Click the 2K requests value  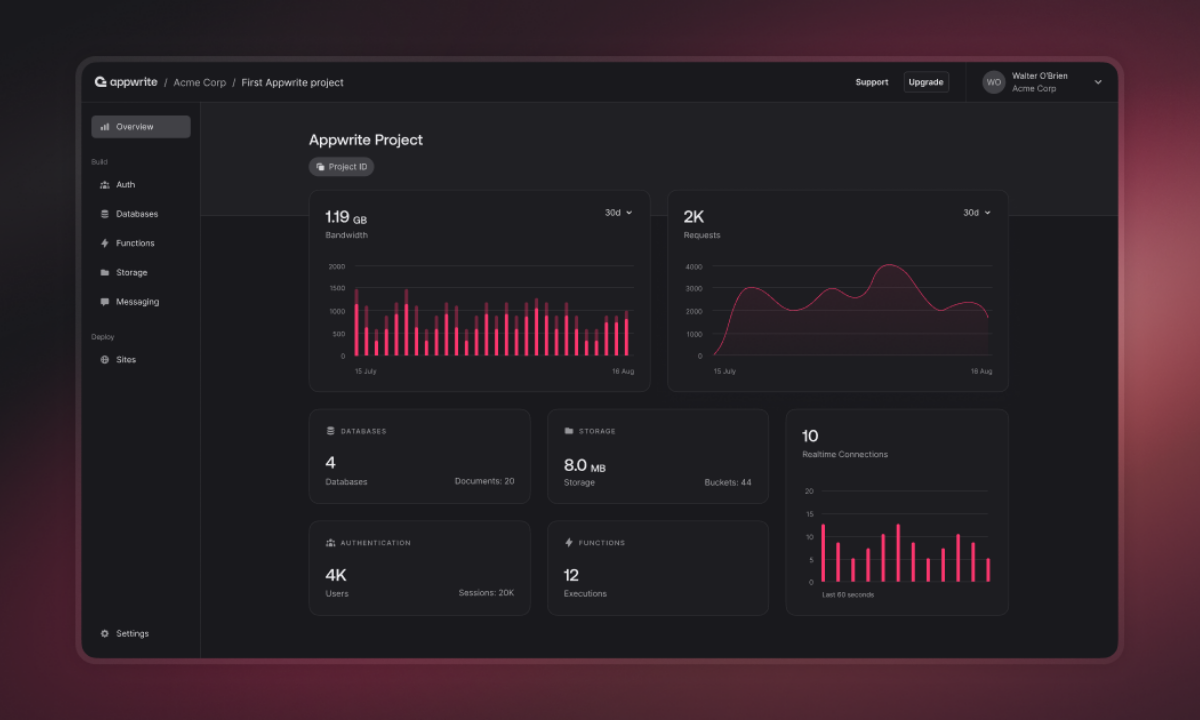click(694, 216)
